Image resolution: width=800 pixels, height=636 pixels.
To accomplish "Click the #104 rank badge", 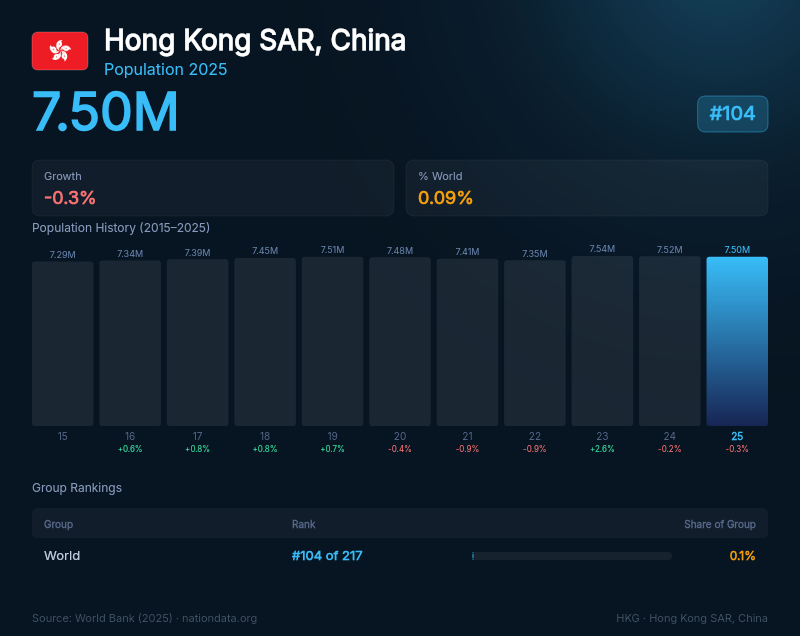I will tap(732, 114).
